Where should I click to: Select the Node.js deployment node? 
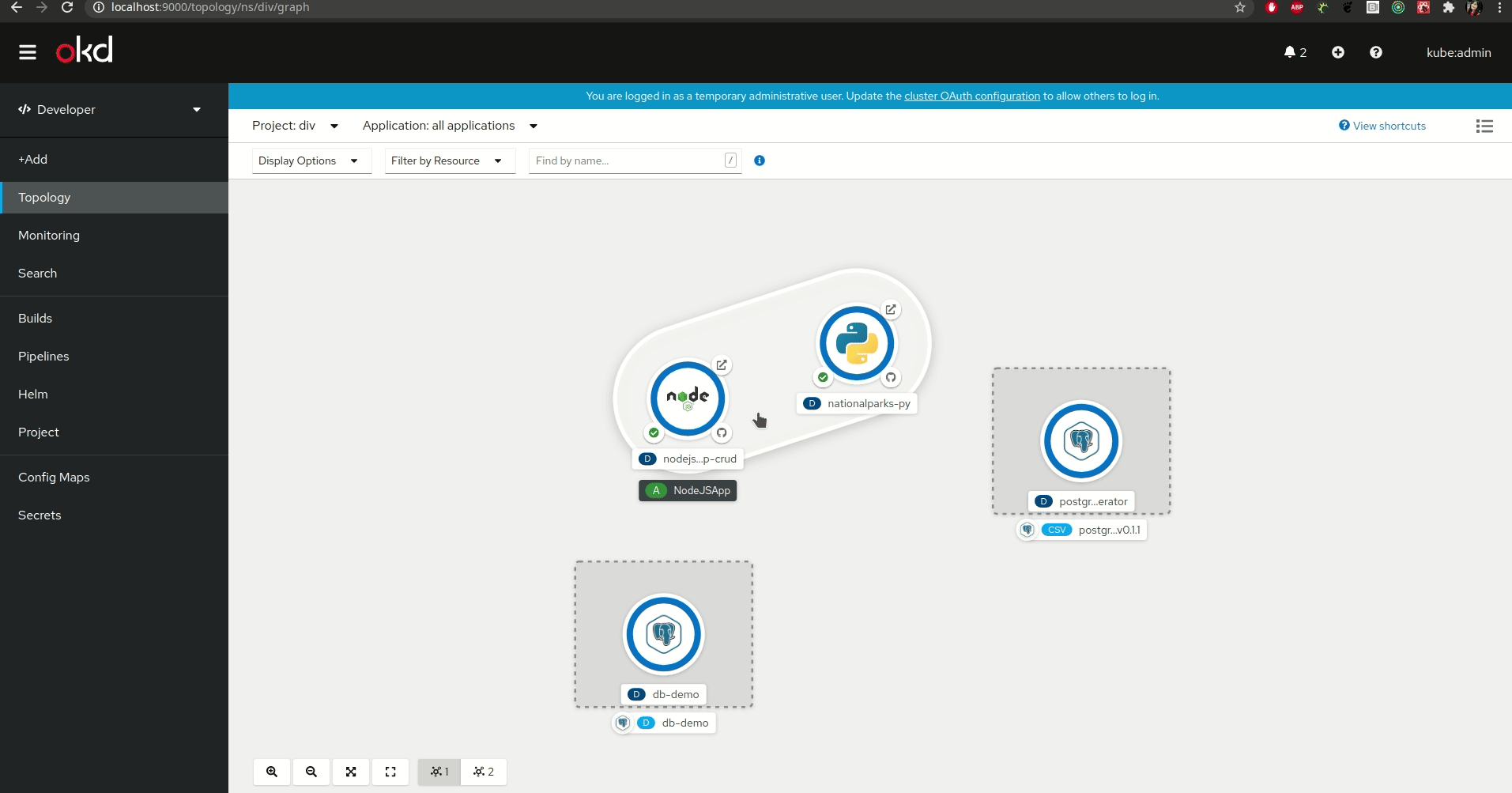point(688,399)
